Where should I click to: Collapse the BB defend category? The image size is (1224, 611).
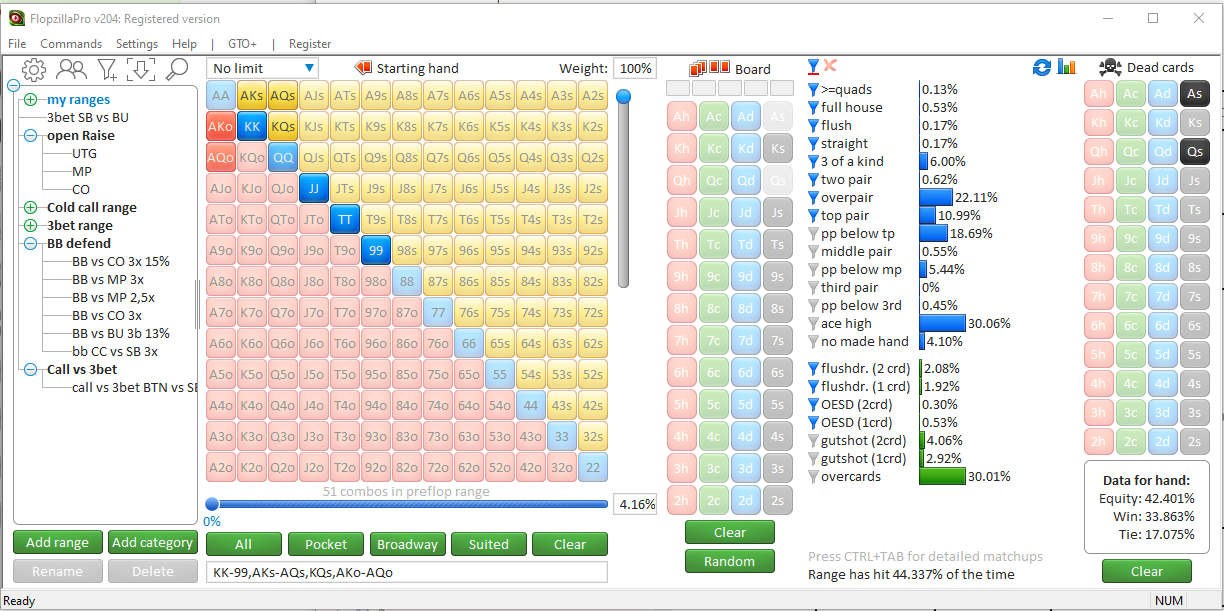(x=30, y=243)
